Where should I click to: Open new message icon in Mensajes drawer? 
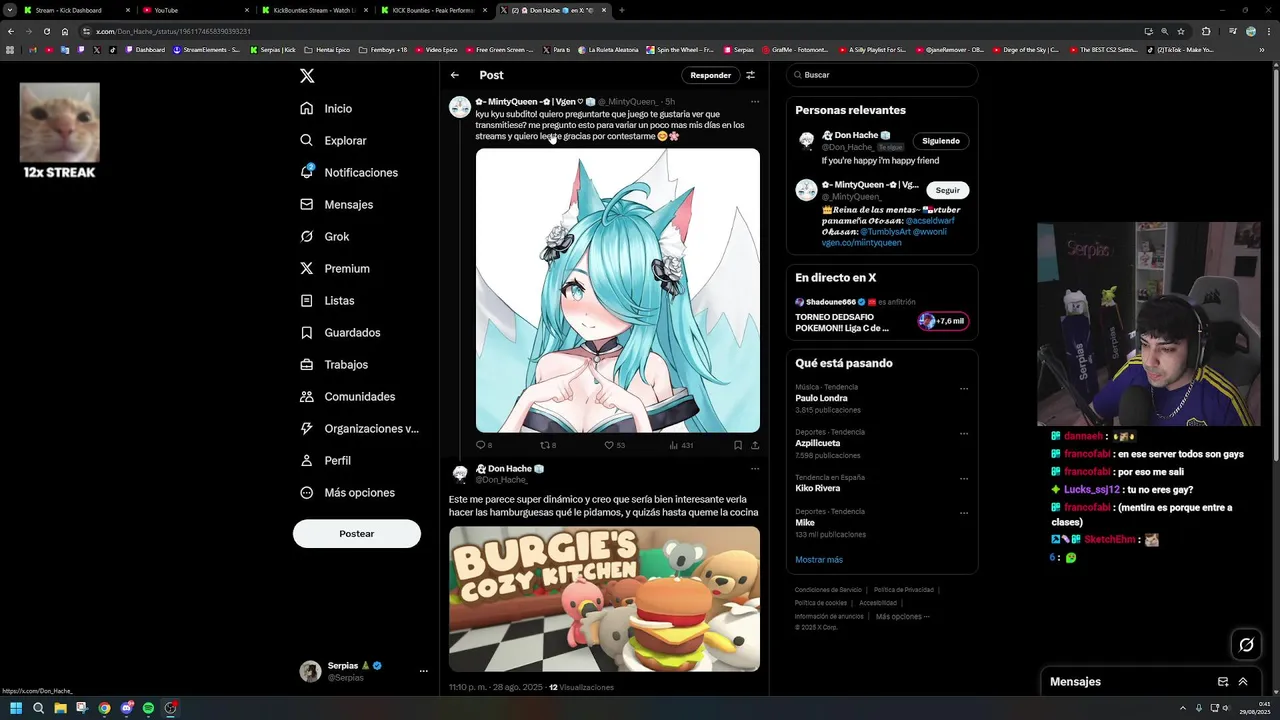click(1223, 682)
